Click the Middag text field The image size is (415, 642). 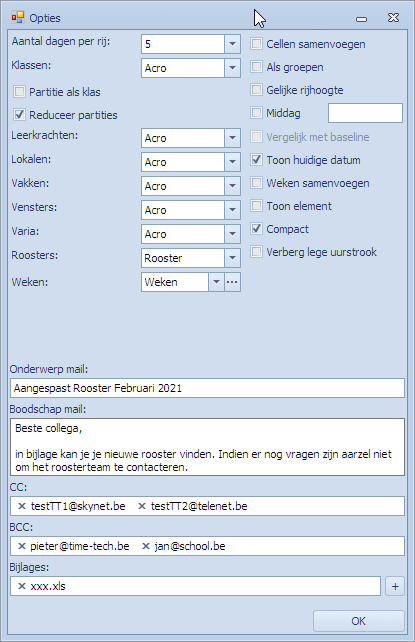tap(365, 113)
